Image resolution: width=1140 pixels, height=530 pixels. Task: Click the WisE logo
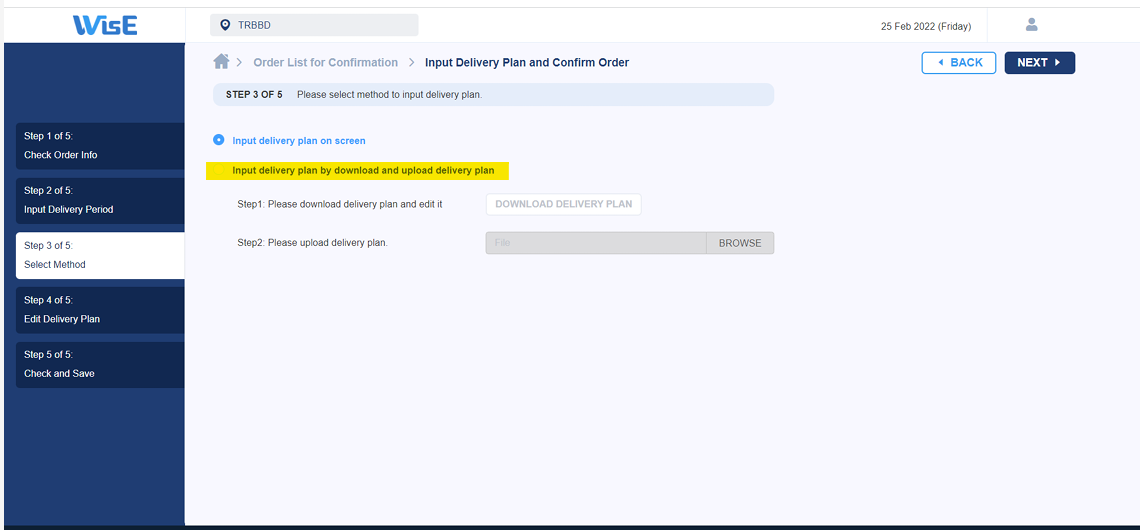tap(105, 25)
